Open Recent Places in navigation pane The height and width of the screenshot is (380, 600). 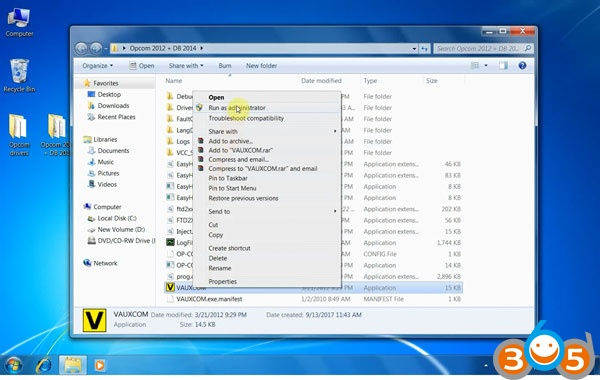pos(116,117)
